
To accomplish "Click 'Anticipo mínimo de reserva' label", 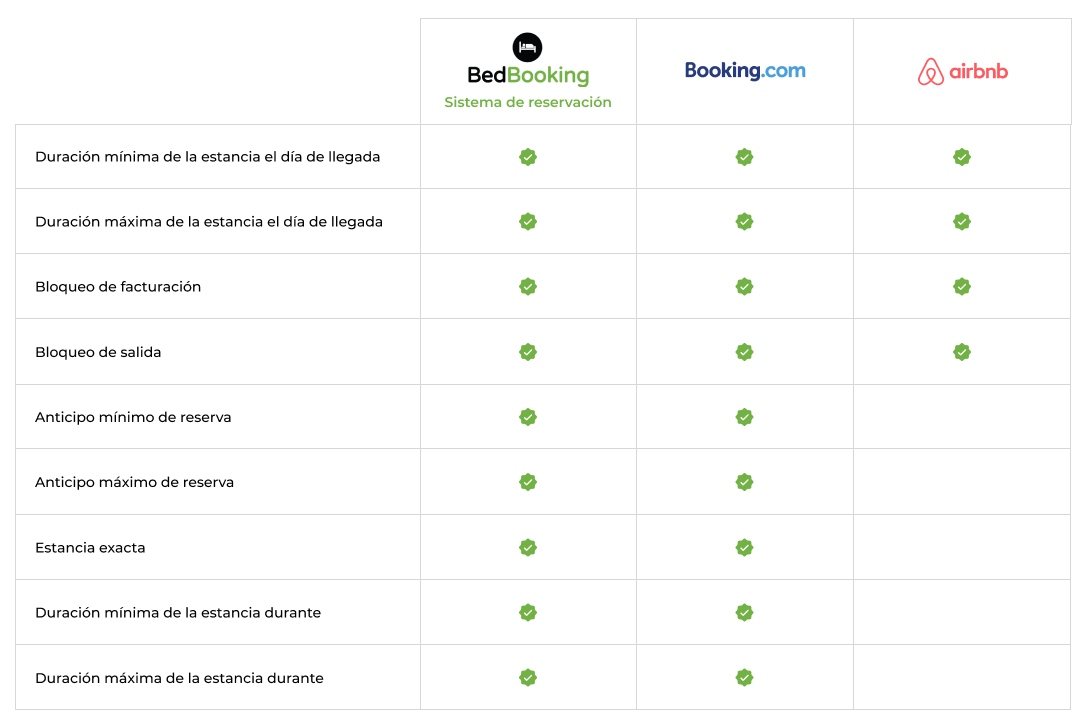I will click(133, 417).
